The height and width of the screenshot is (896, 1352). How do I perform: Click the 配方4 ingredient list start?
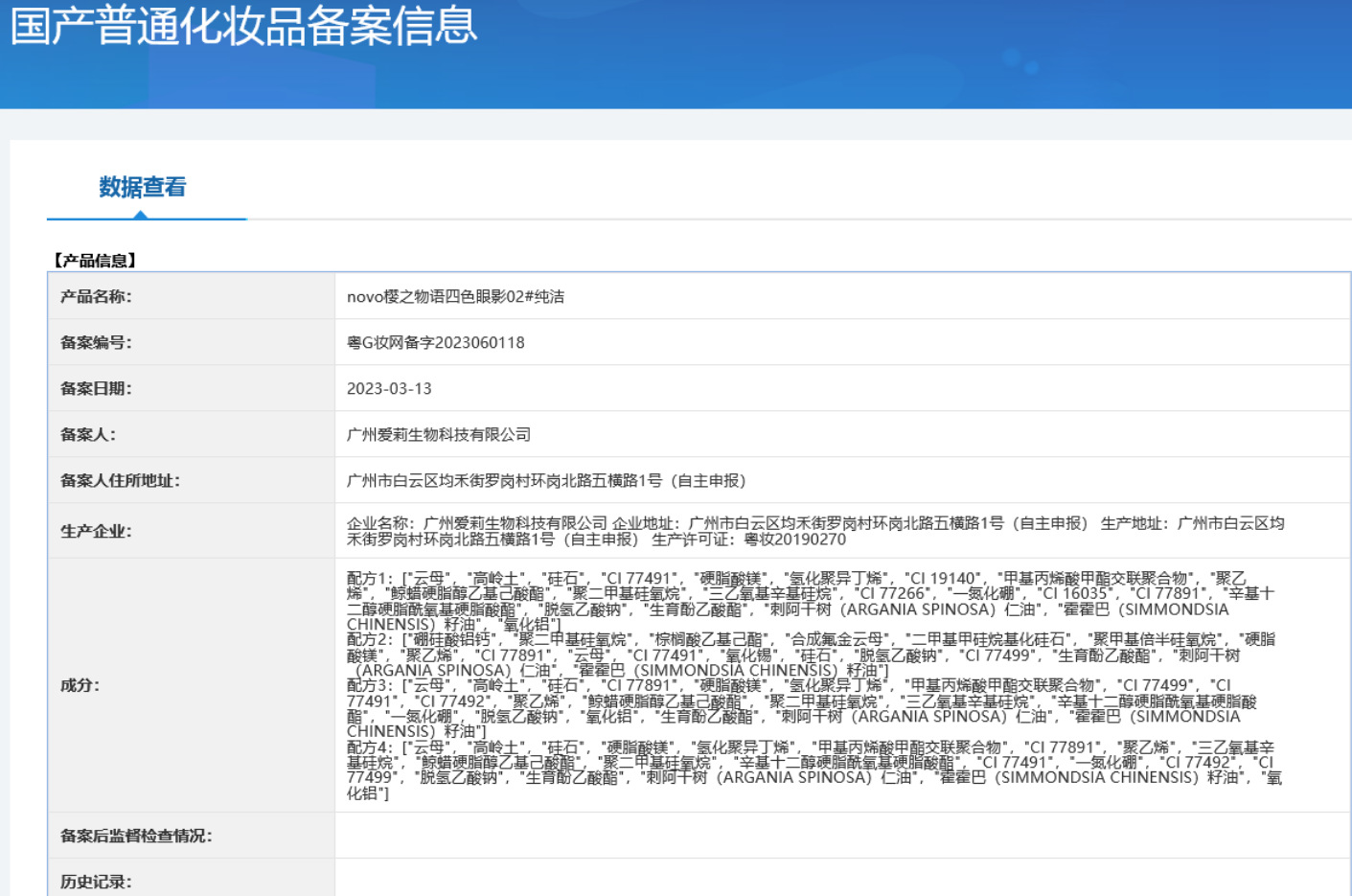370,747
